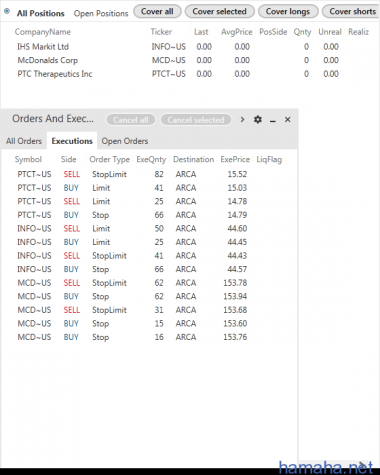This screenshot has height=475, width=380.
Task: Switch to Open Positions view
Action: coord(101,13)
